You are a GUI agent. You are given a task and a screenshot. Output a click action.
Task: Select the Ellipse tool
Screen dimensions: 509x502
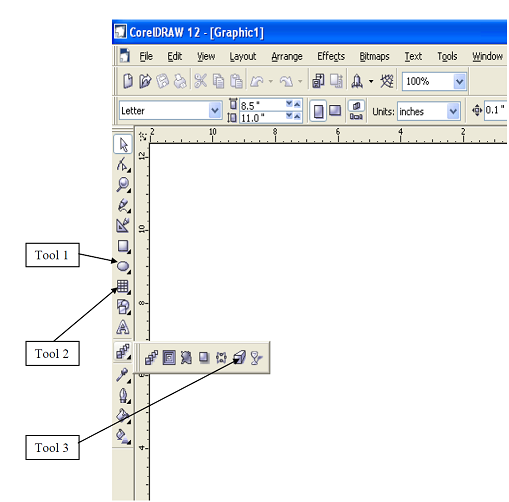click(x=123, y=266)
